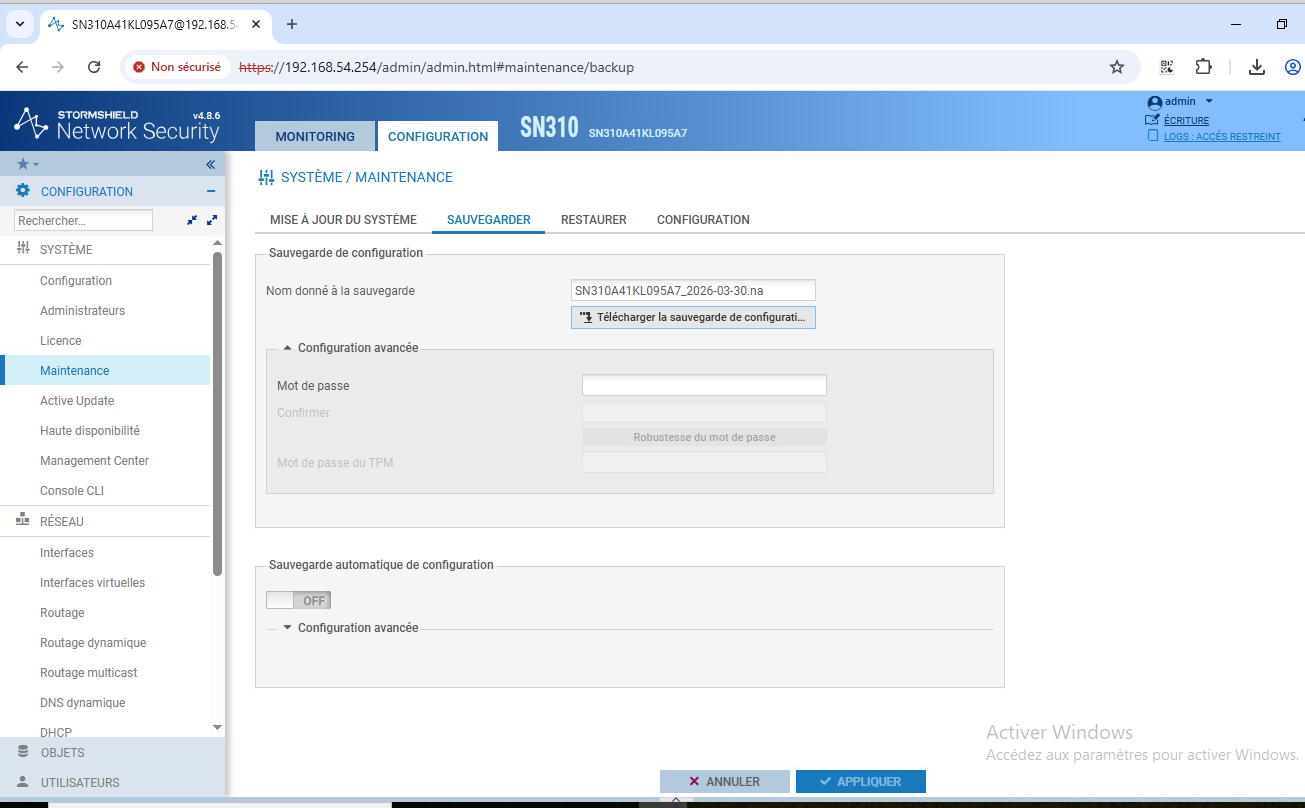Screen dimensions: 1305x808
Task: Expand the menu tree with outward arrows icon
Action: (211, 220)
